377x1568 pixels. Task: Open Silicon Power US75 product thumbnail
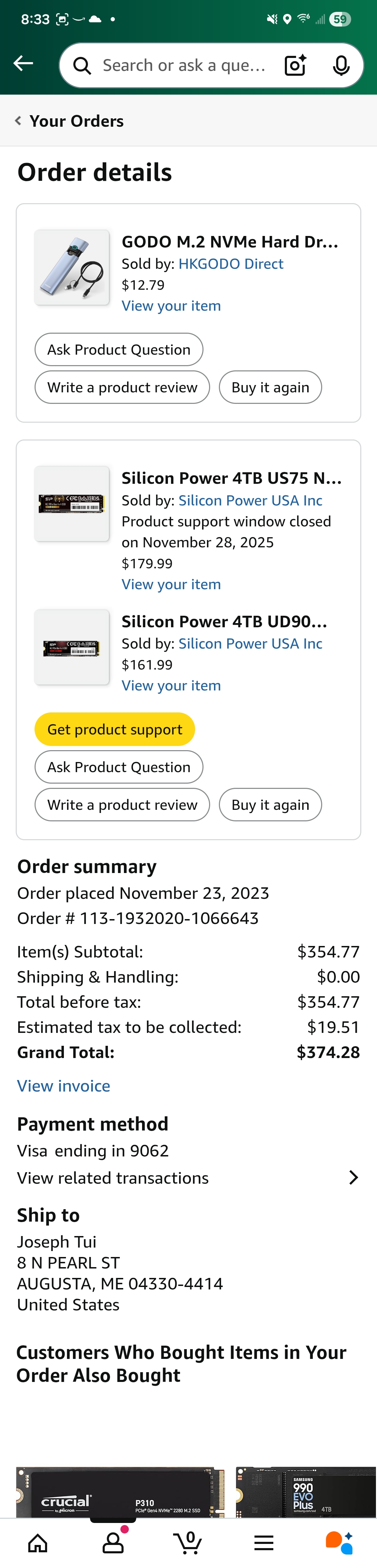(x=72, y=503)
